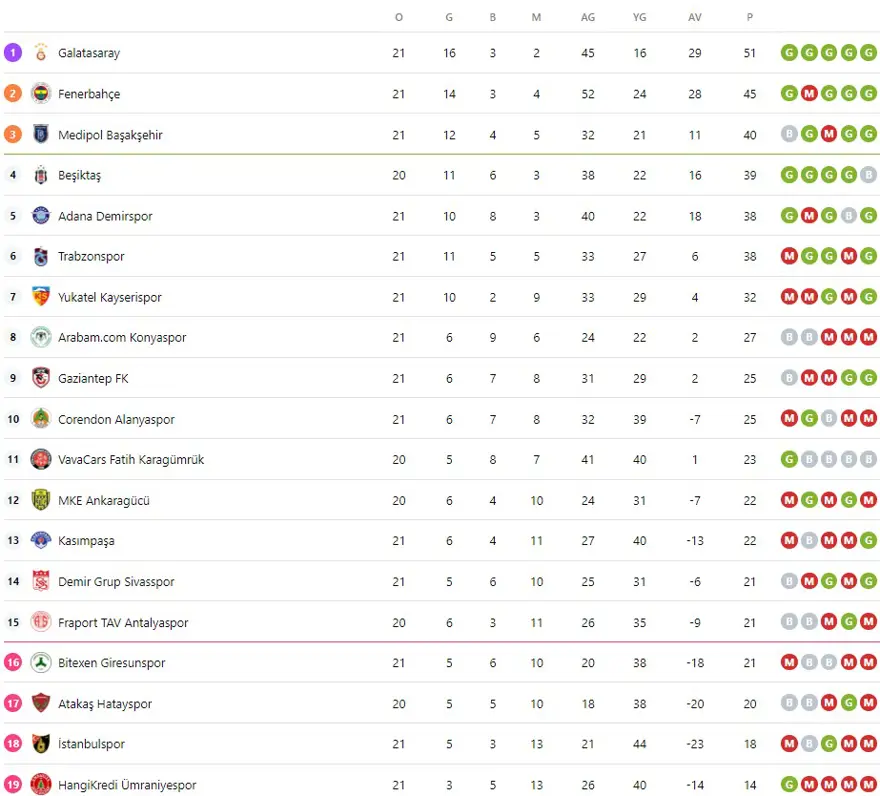Click the AG goals scored column header

588,17
